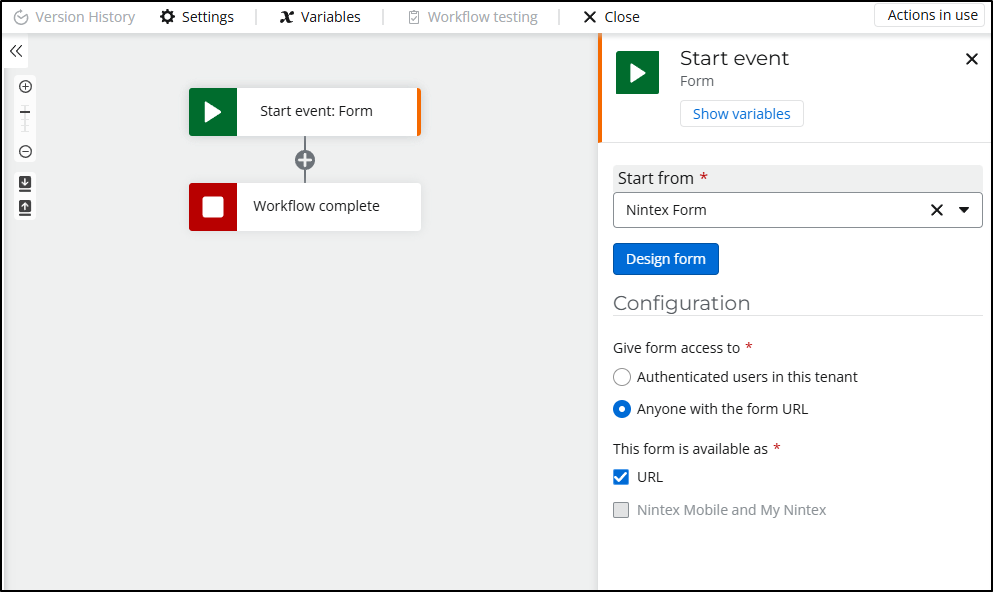
Task: Open the Settings menu item
Action: click(197, 17)
